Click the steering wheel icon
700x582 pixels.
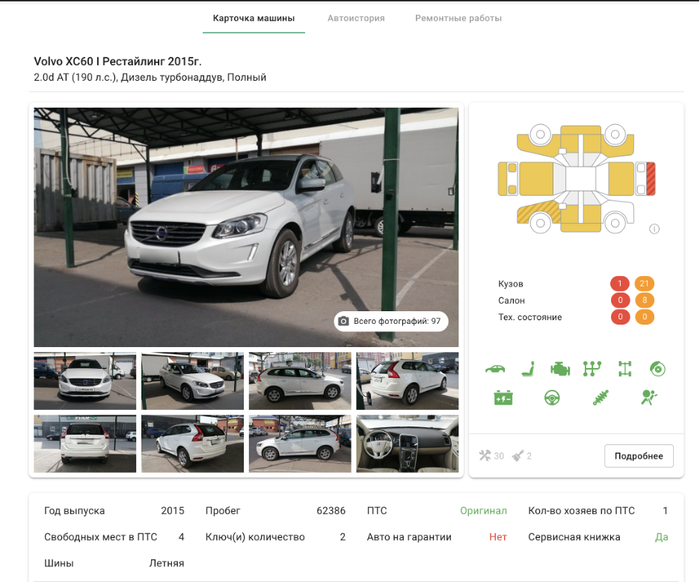552,397
